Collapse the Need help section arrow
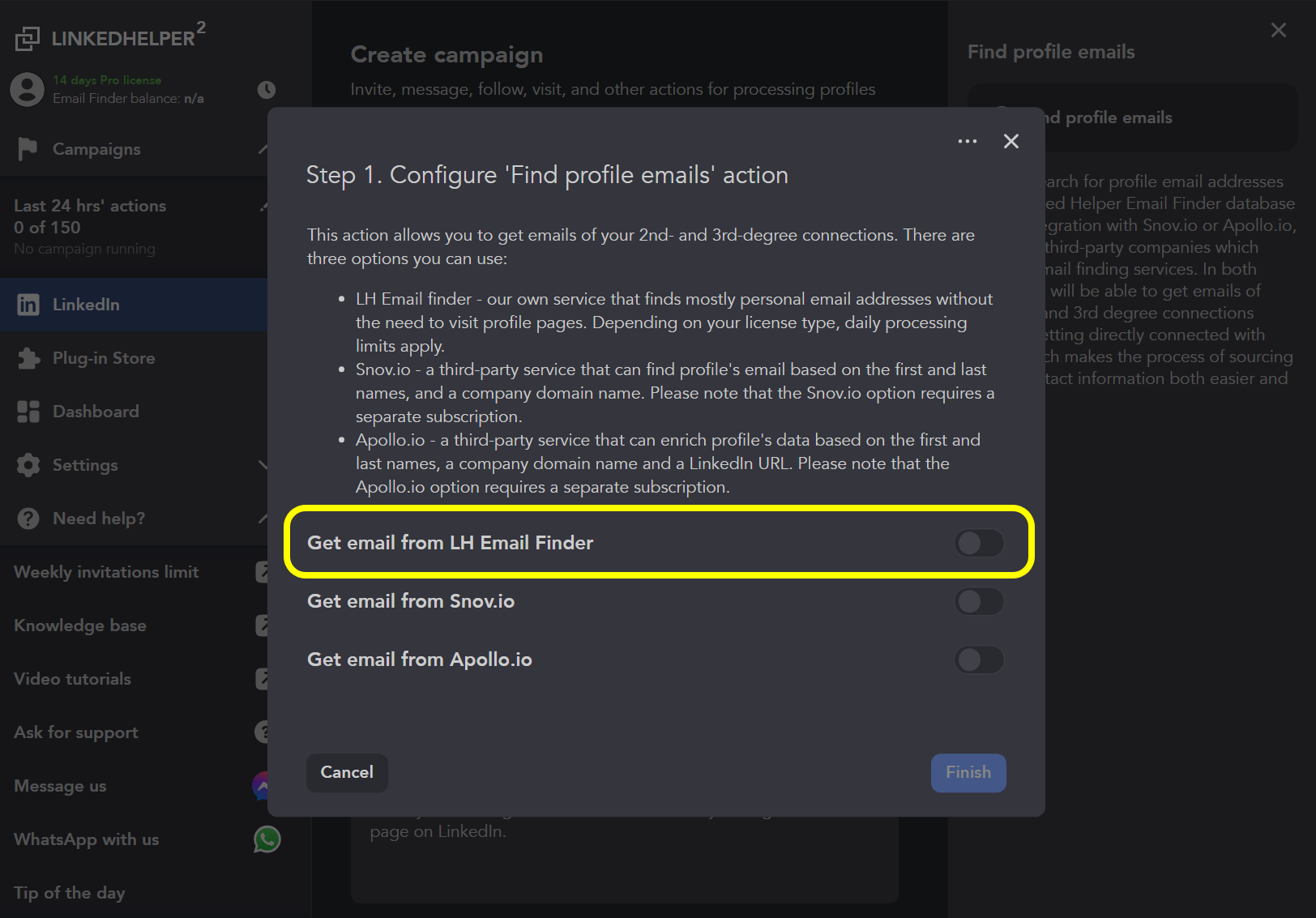The image size is (1316, 918). pos(263,519)
